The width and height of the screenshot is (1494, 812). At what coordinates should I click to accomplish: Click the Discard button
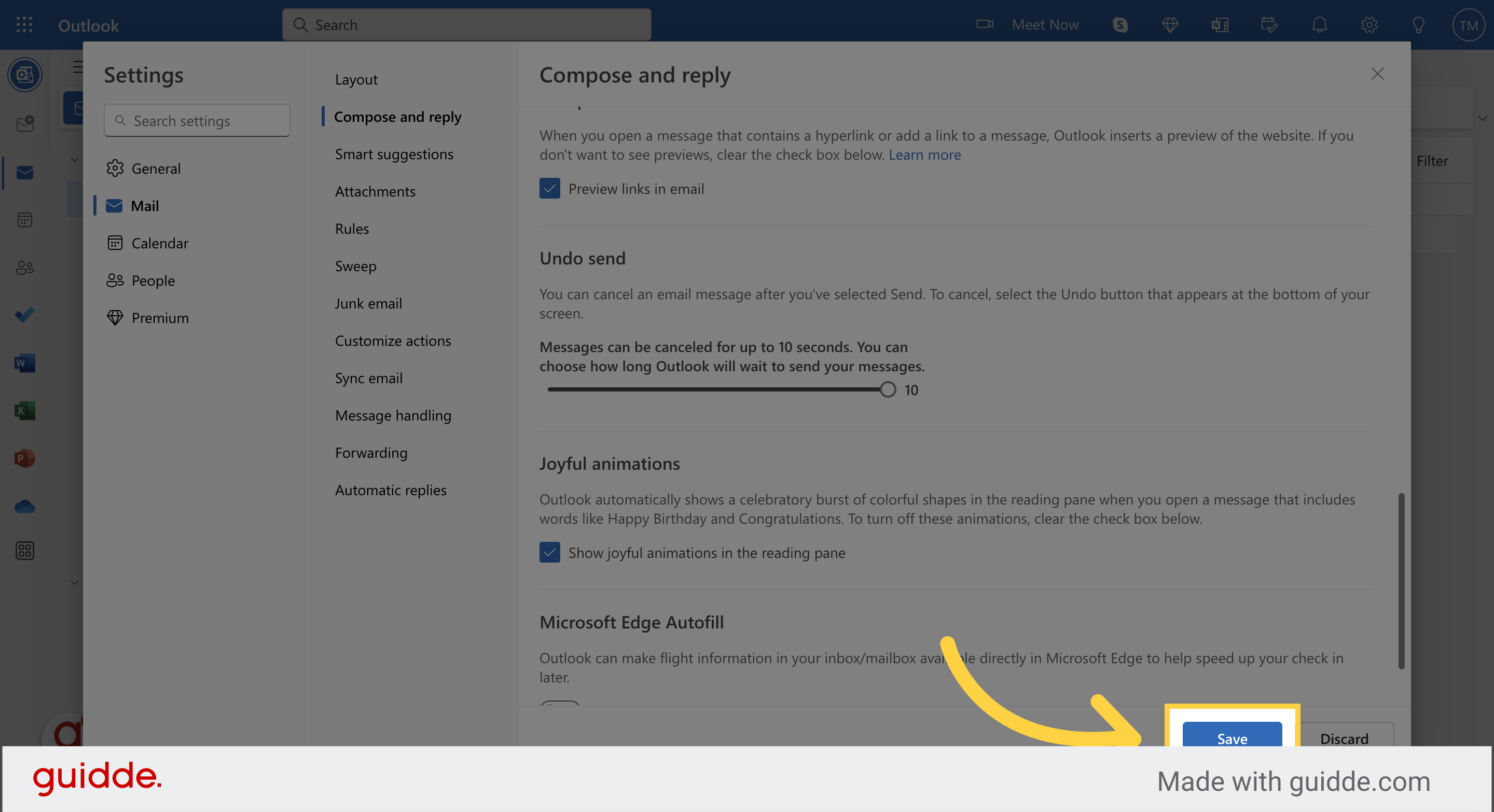pos(1345,735)
